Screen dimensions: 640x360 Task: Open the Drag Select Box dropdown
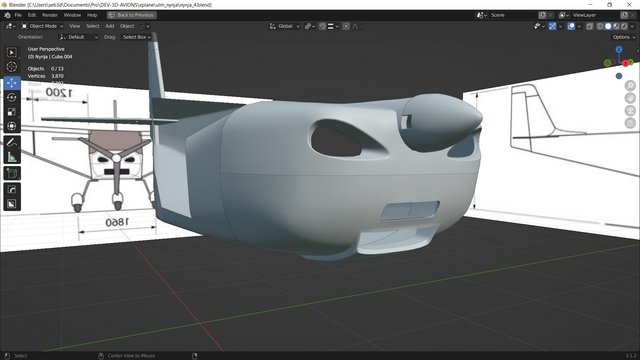pos(137,37)
